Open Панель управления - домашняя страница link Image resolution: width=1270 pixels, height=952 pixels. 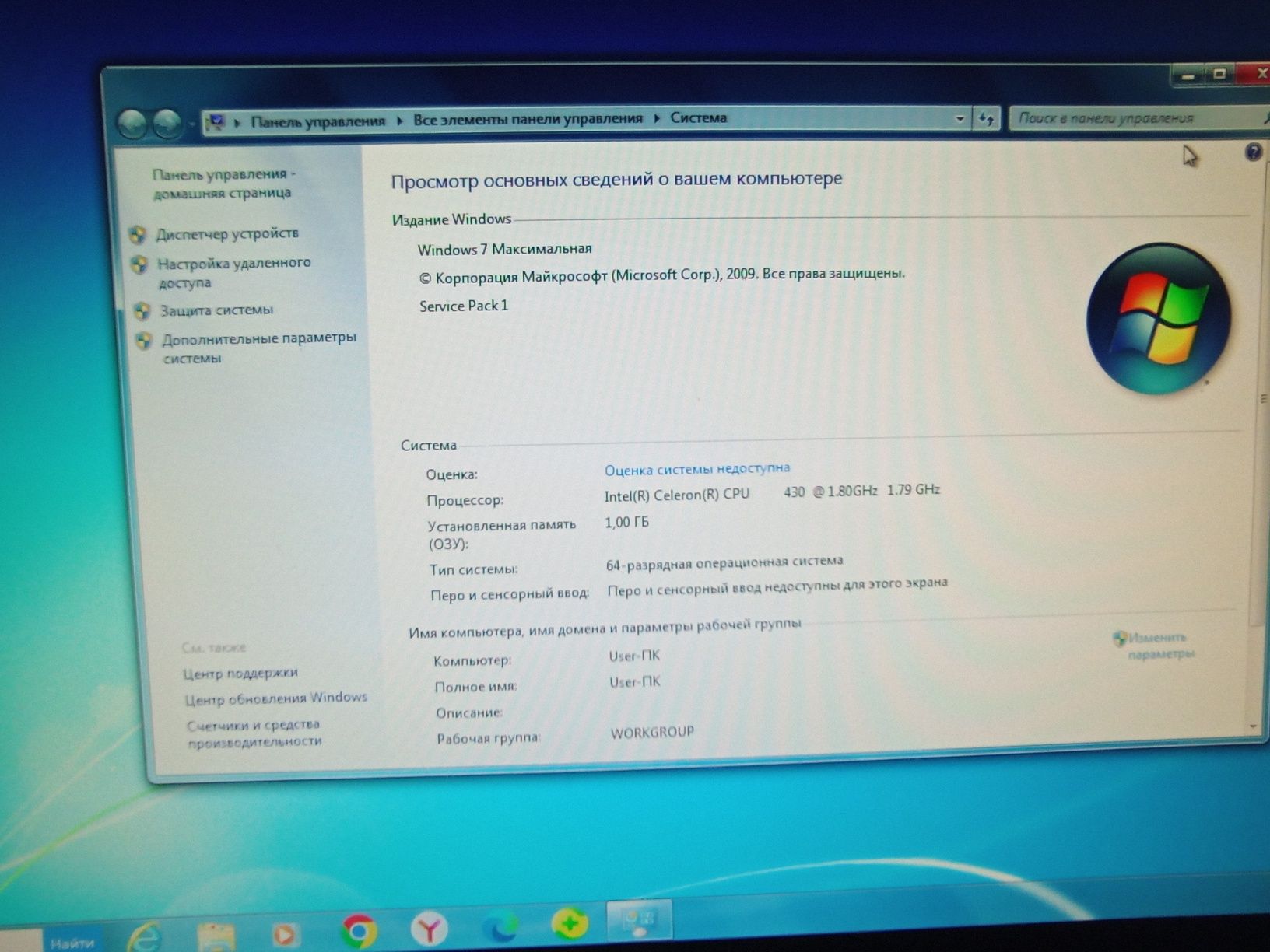[x=223, y=184]
